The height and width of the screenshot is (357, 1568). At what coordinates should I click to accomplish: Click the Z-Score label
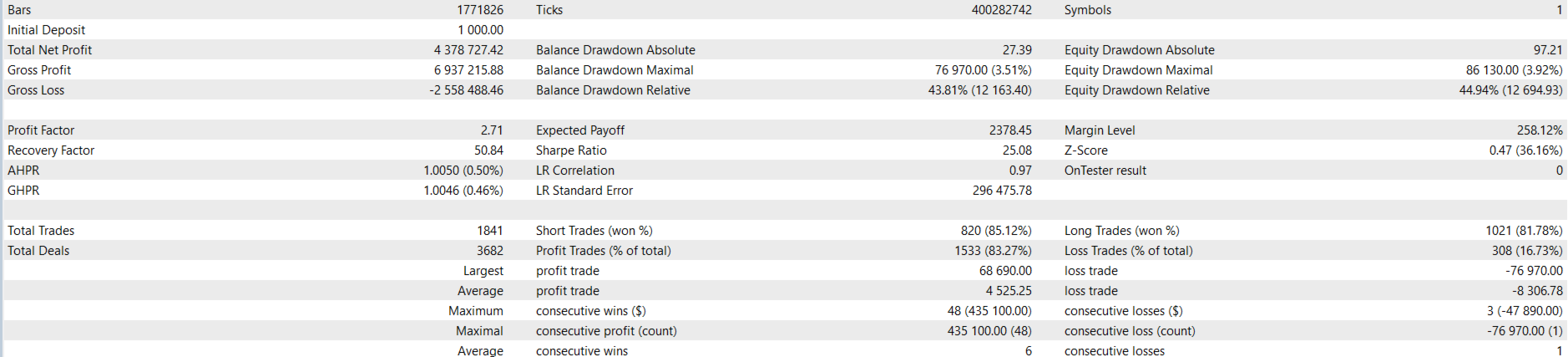(1086, 150)
